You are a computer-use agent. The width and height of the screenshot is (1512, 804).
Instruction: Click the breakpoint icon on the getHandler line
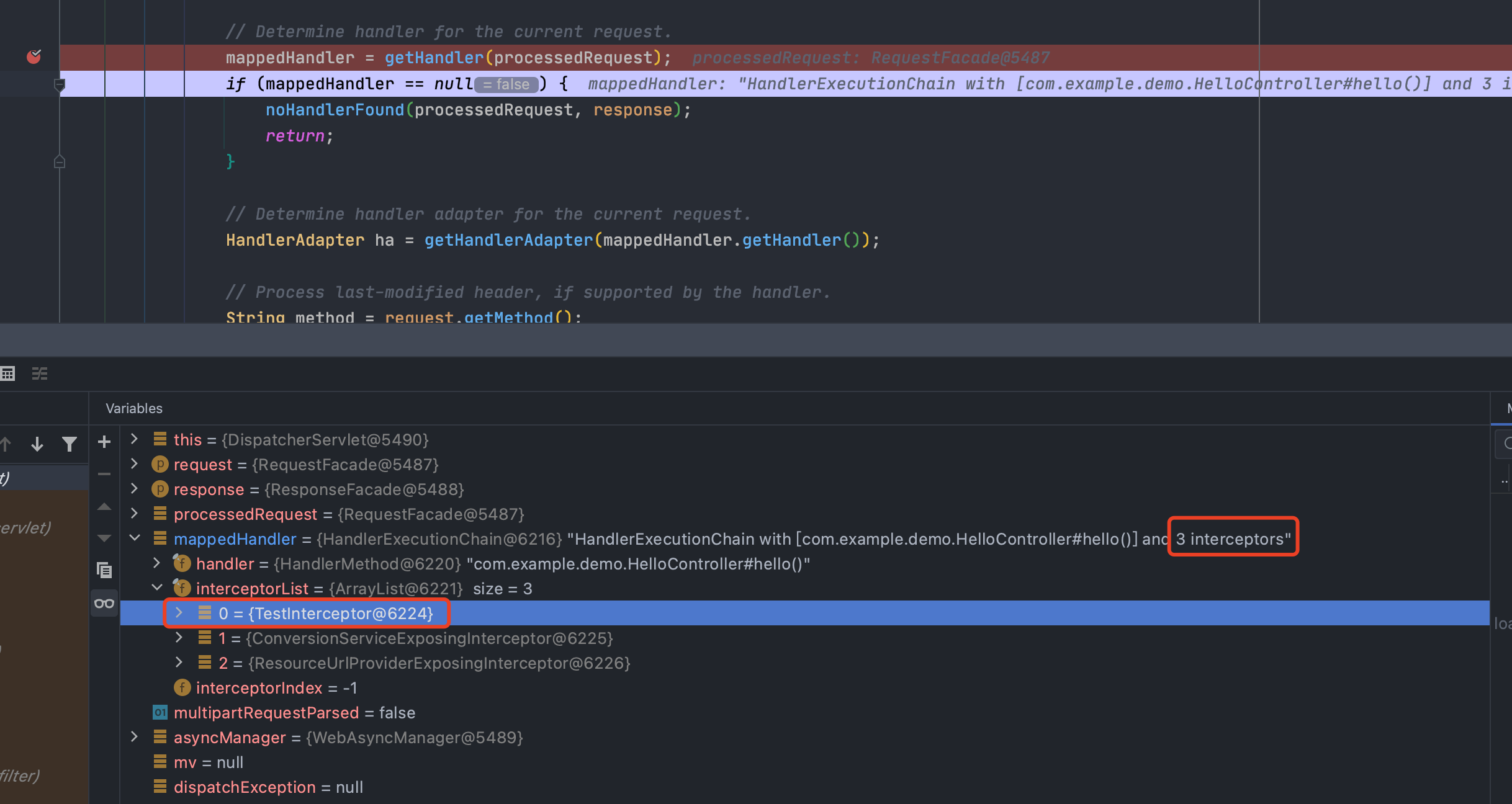34,57
